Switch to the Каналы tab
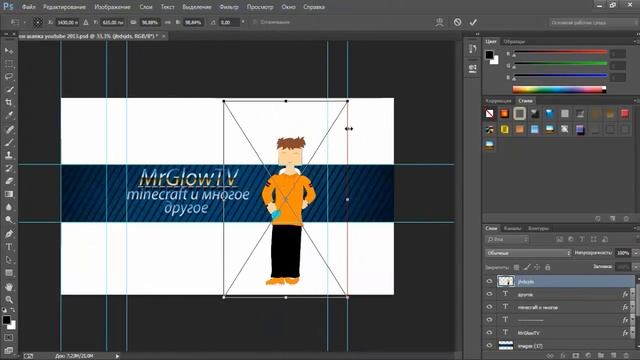This screenshot has width=640, height=360. coord(513,228)
